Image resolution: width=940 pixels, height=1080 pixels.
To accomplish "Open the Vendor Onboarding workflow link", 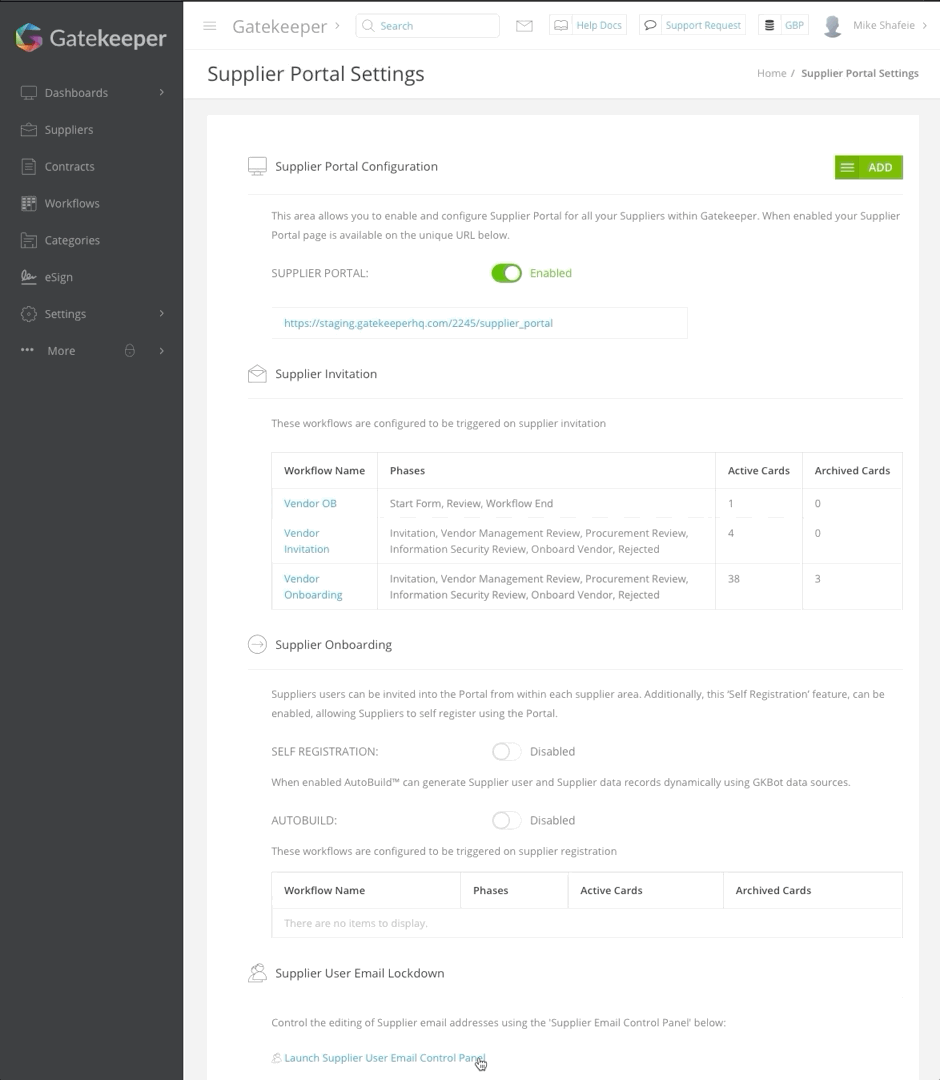I will tap(313, 587).
